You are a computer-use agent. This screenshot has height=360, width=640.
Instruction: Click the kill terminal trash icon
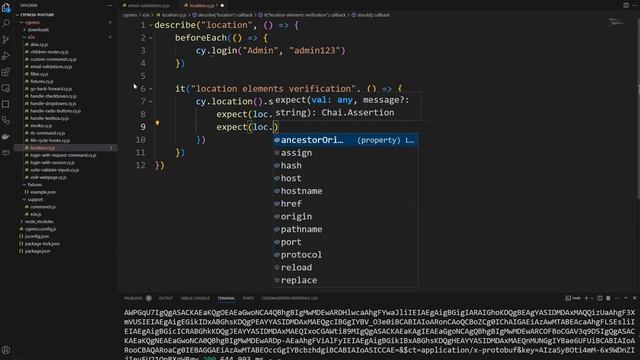coord(608,298)
